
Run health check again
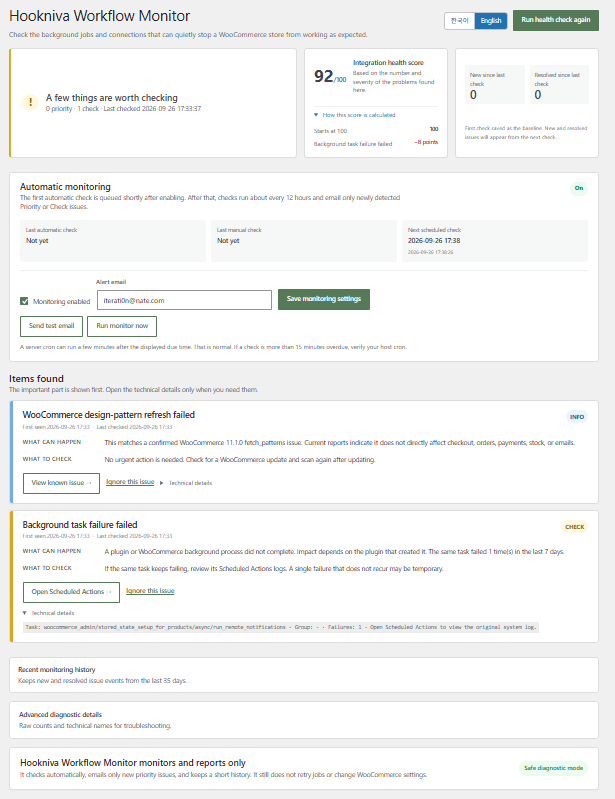(x=555, y=20)
